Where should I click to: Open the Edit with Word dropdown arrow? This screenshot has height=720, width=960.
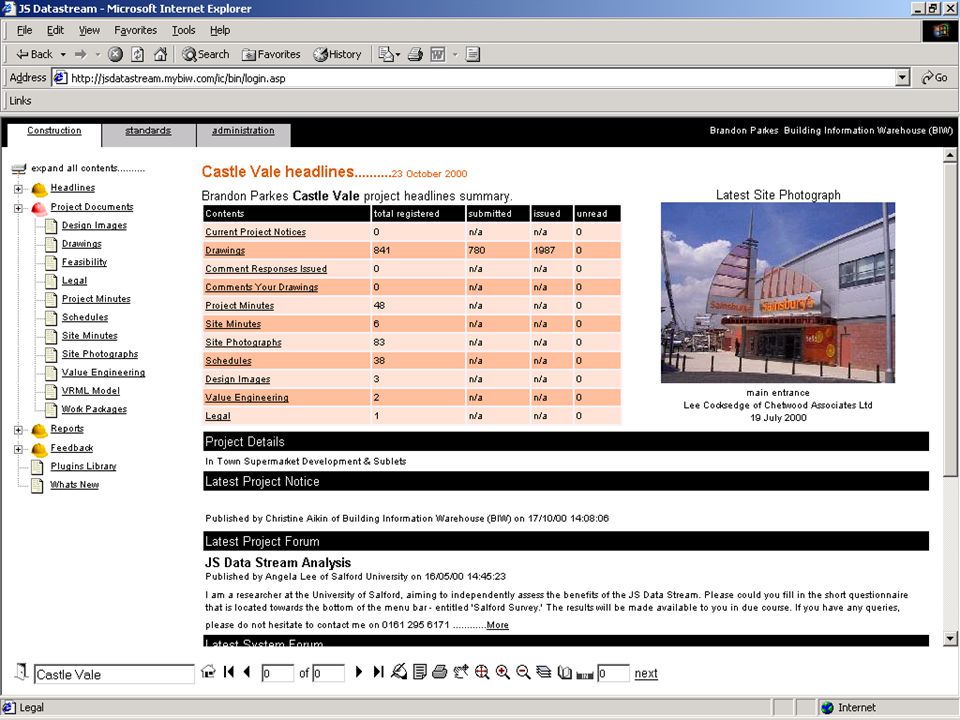pos(455,54)
